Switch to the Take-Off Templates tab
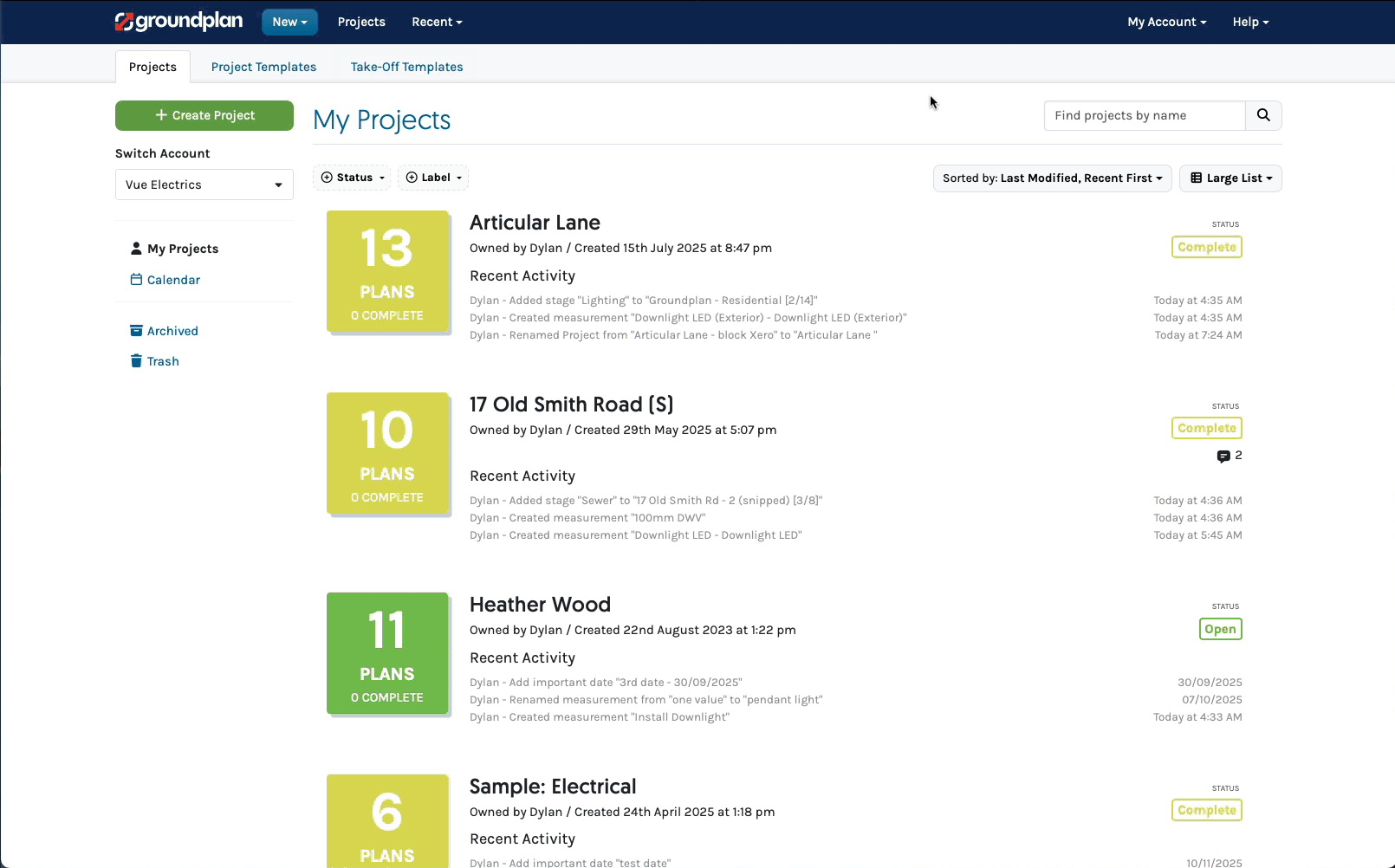The width and height of the screenshot is (1395, 868). (406, 67)
